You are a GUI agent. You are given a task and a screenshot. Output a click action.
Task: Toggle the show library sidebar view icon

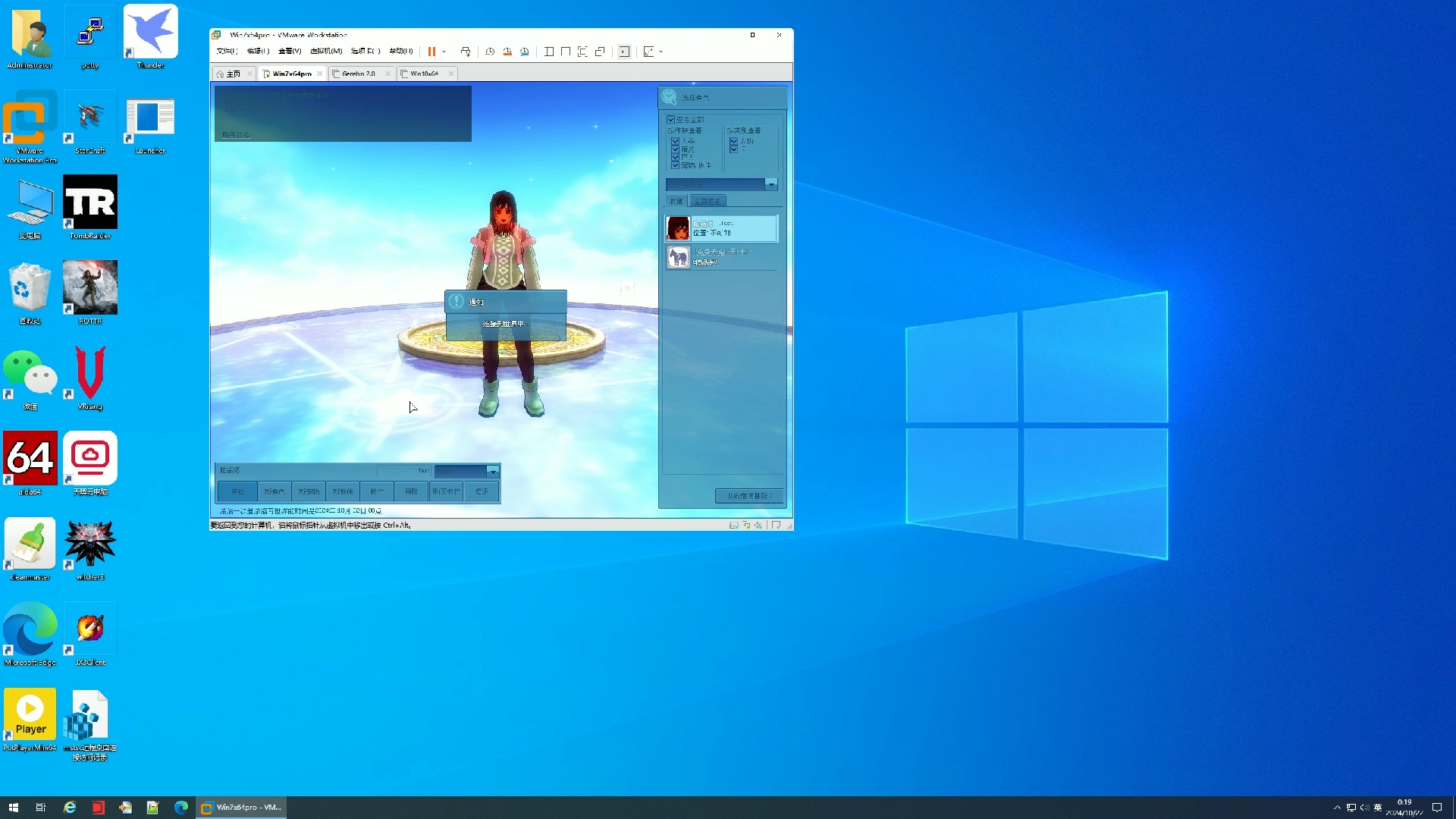coord(549,52)
